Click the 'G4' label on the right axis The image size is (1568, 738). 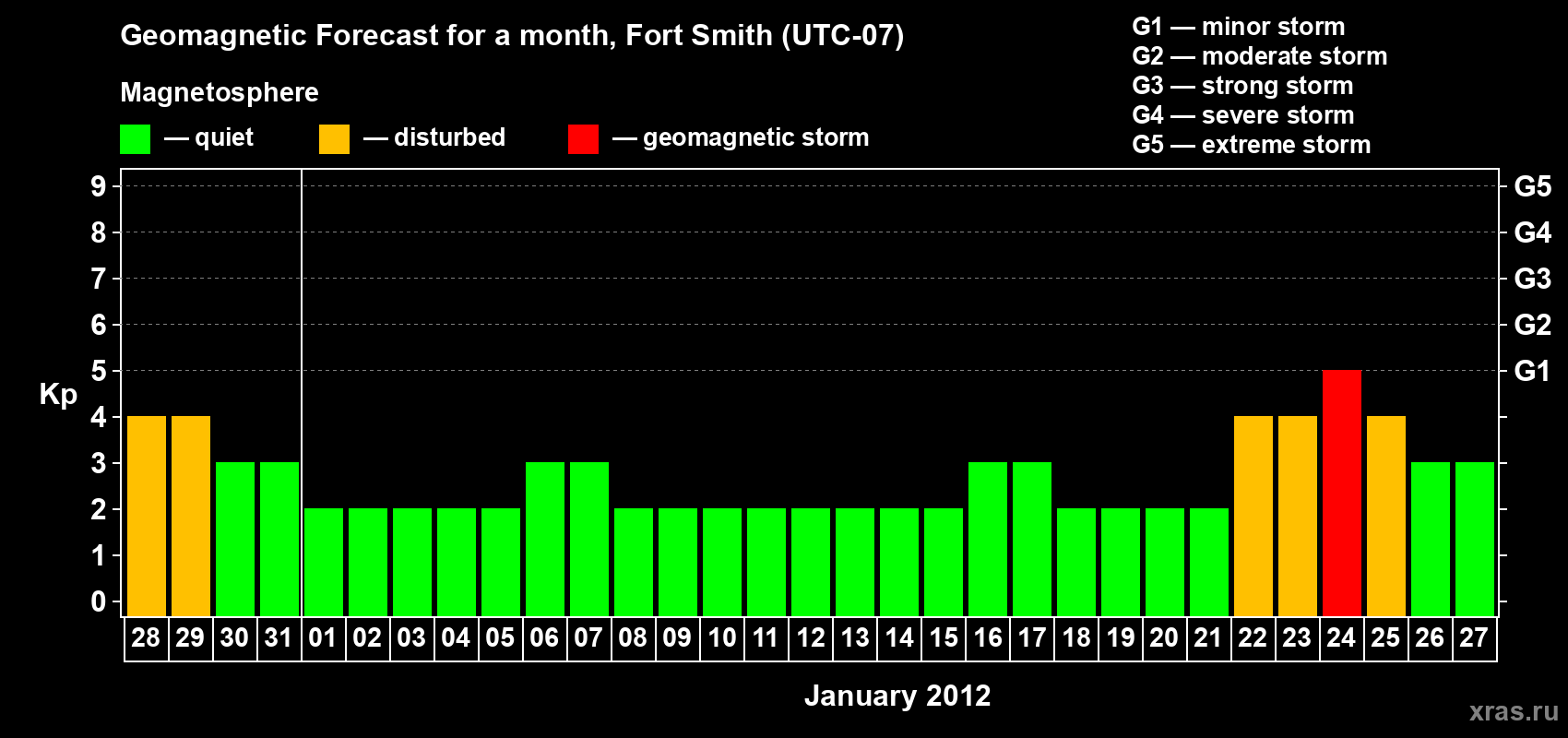[1532, 232]
